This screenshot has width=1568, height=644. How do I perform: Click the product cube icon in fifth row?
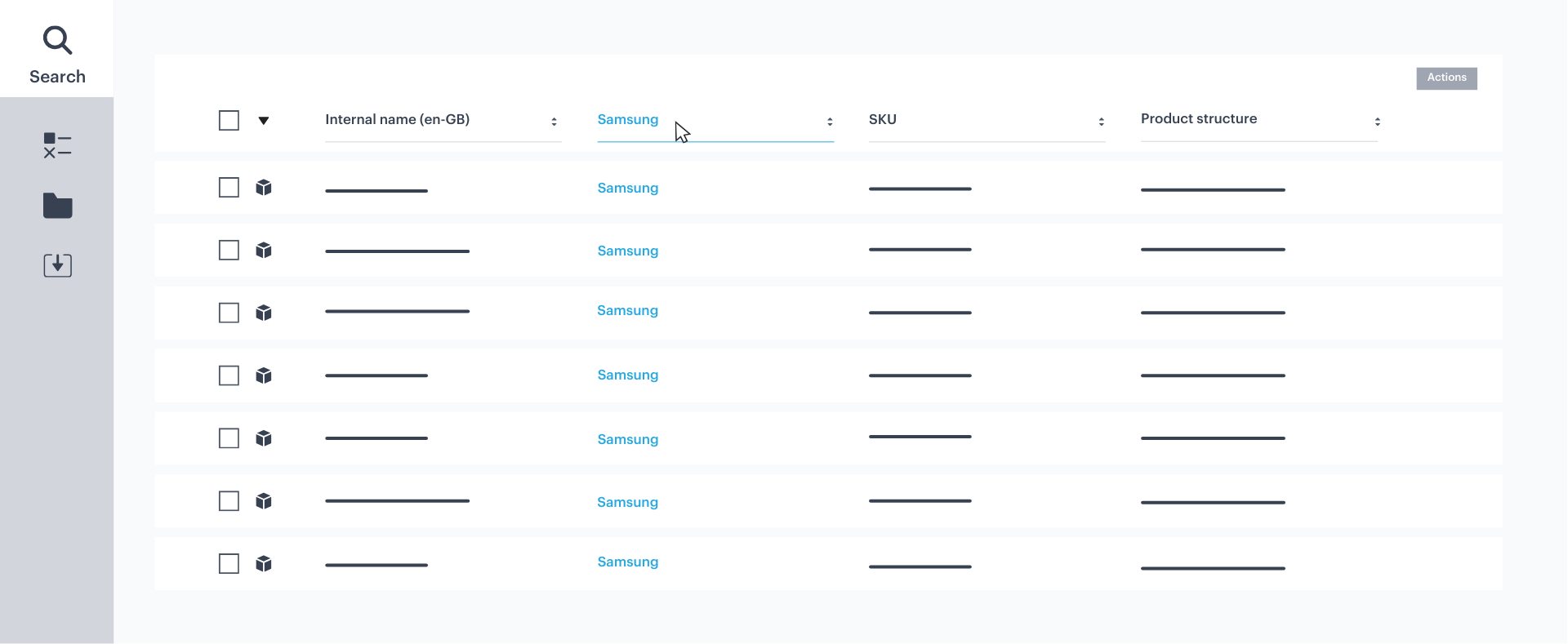click(x=263, y=438)
